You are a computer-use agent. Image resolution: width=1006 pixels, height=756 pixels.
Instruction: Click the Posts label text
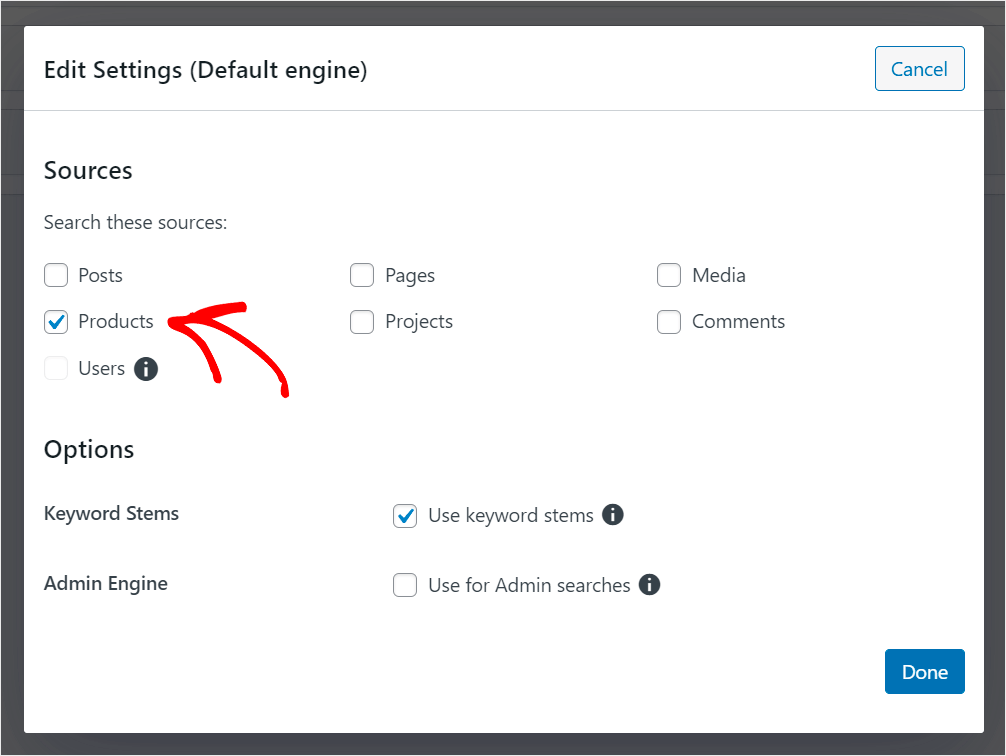[100, 275]
